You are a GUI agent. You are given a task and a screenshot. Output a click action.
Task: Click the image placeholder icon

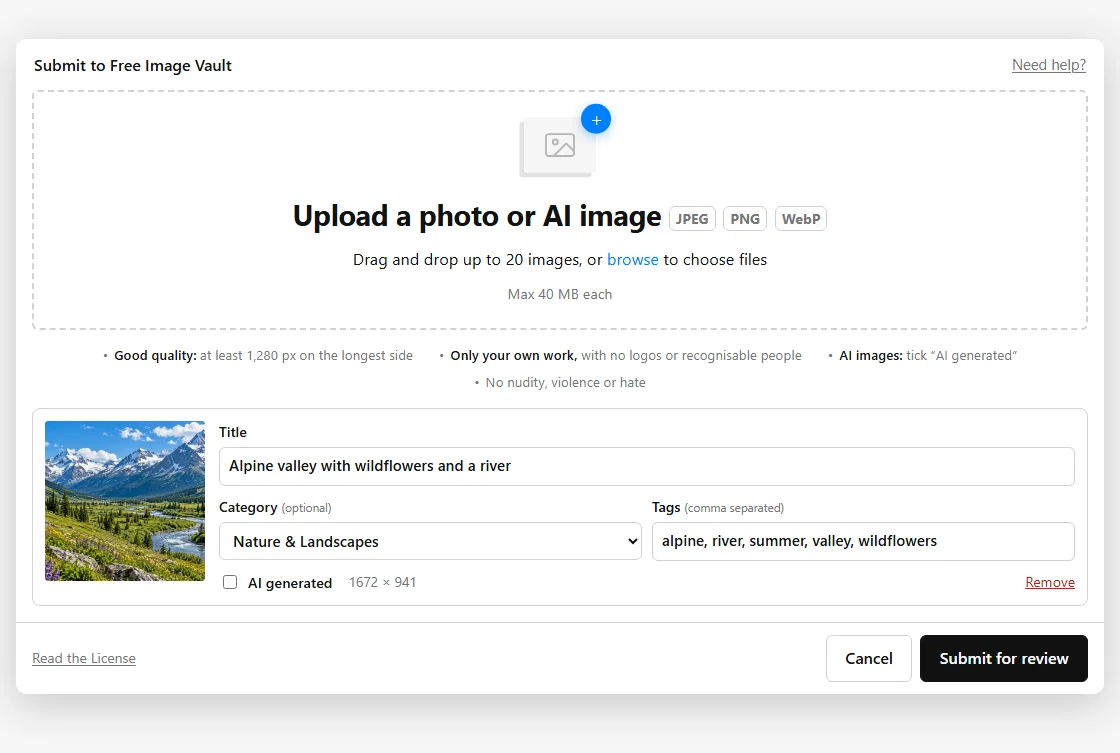click(x=559, y=146)
